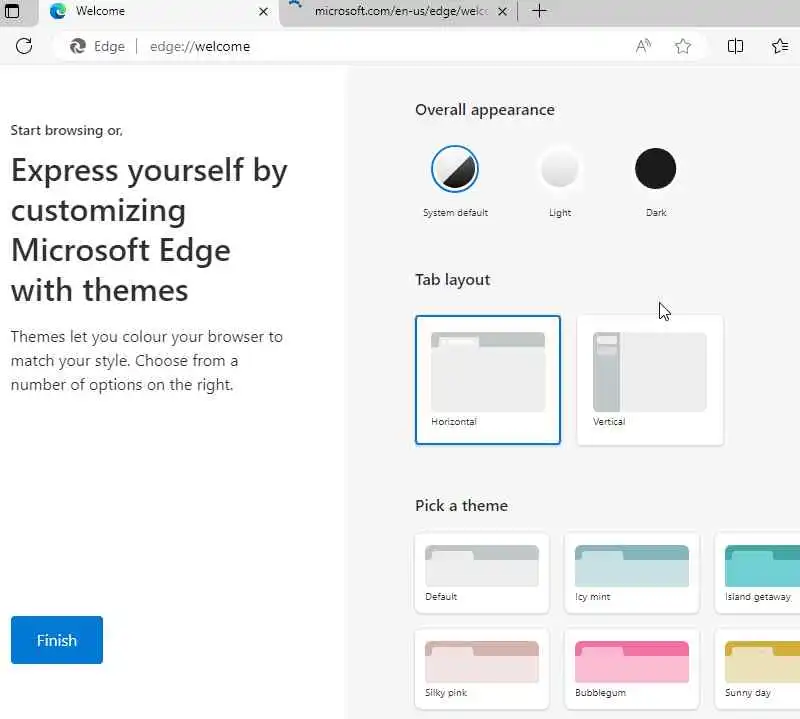Image resolution: width=800 pixels, height=719 pixels.
Task: Open the Favorites list icon
Action: coord(780,46)
